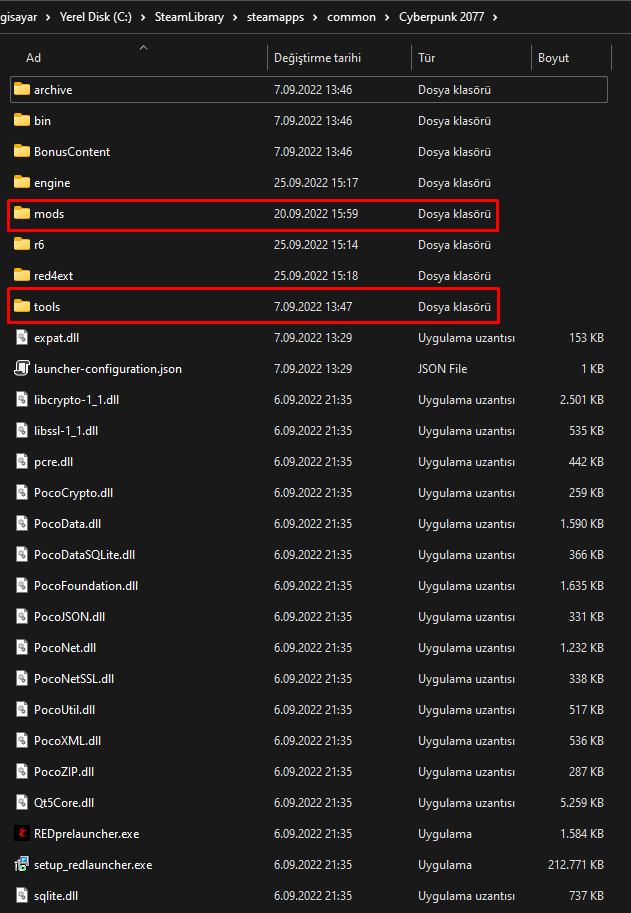Click the archive folder icon

(x=22, y=89)
